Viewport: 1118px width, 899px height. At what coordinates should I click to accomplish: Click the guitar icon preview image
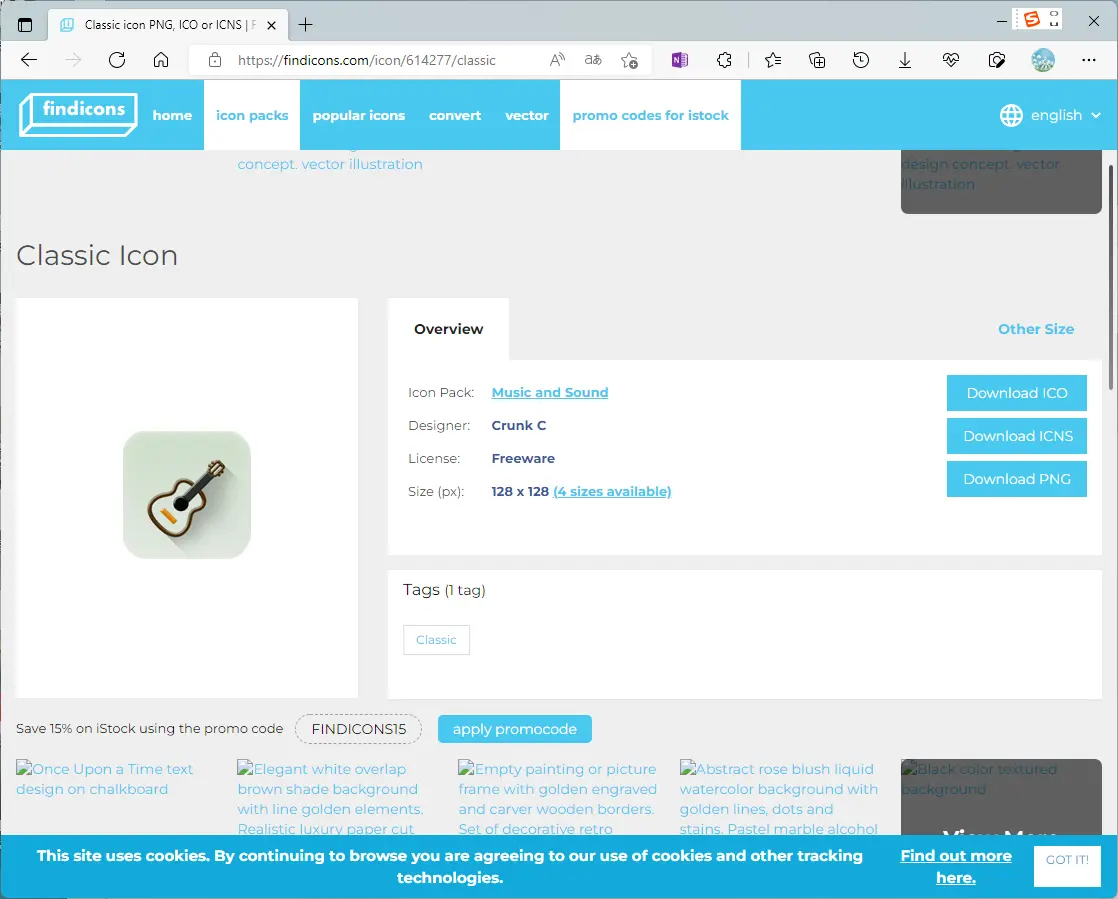(x=187, y=495)
